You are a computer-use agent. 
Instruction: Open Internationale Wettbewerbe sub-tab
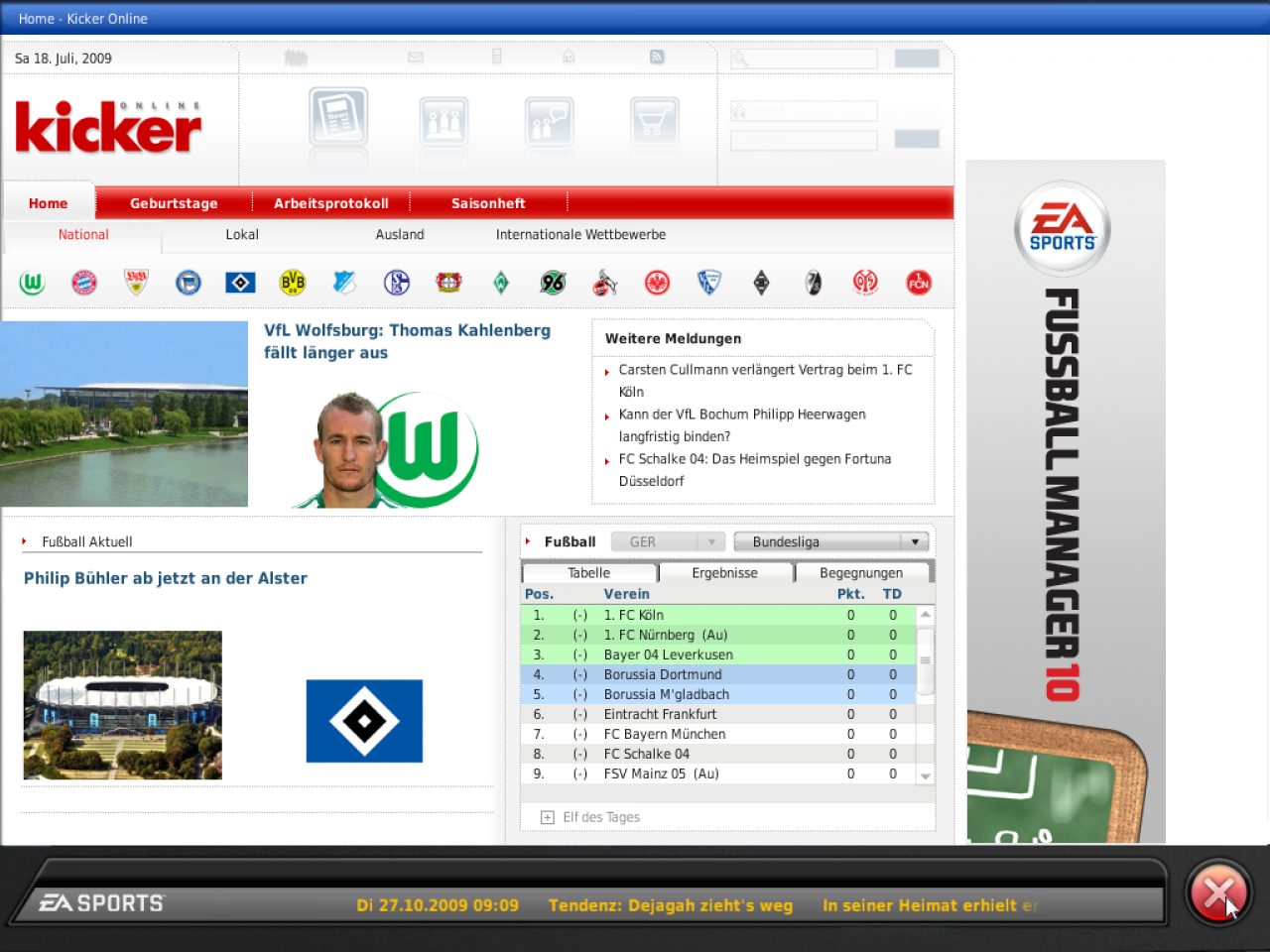580,235
